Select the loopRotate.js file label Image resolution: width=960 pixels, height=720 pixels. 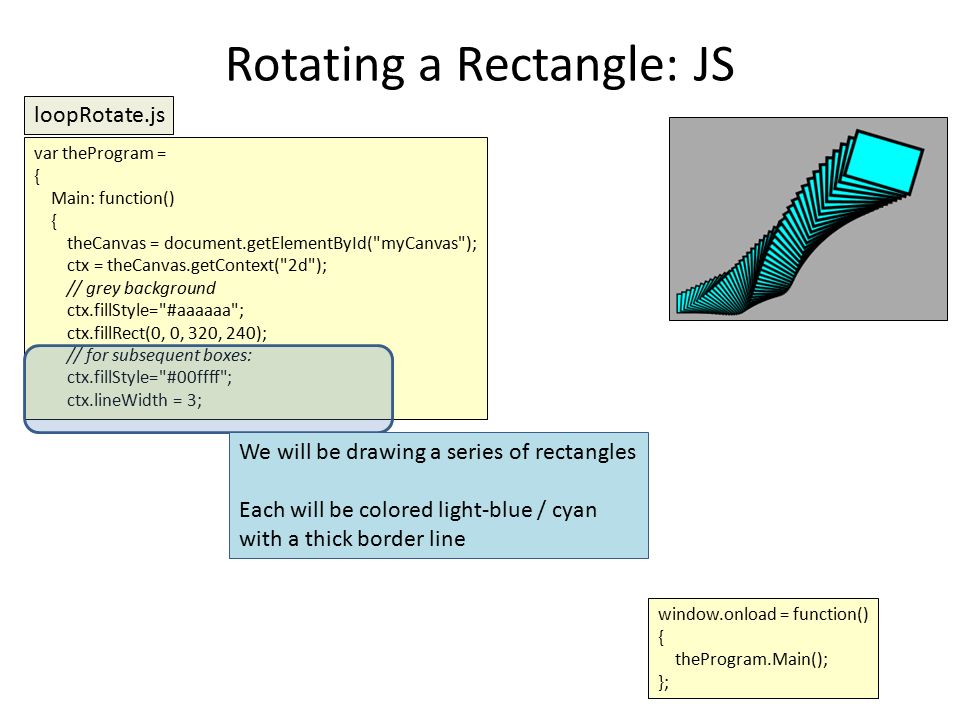coord(99,115)
